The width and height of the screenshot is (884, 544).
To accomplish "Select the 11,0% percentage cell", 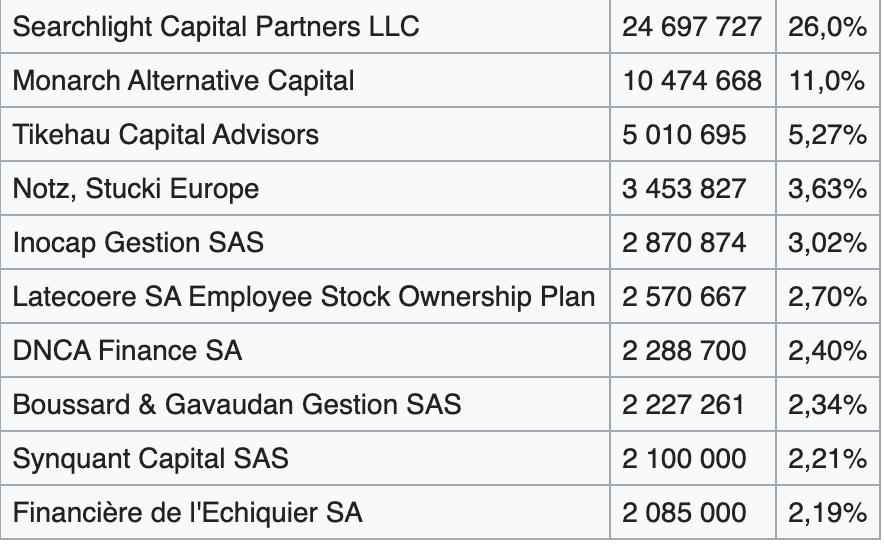I will 828,80.
